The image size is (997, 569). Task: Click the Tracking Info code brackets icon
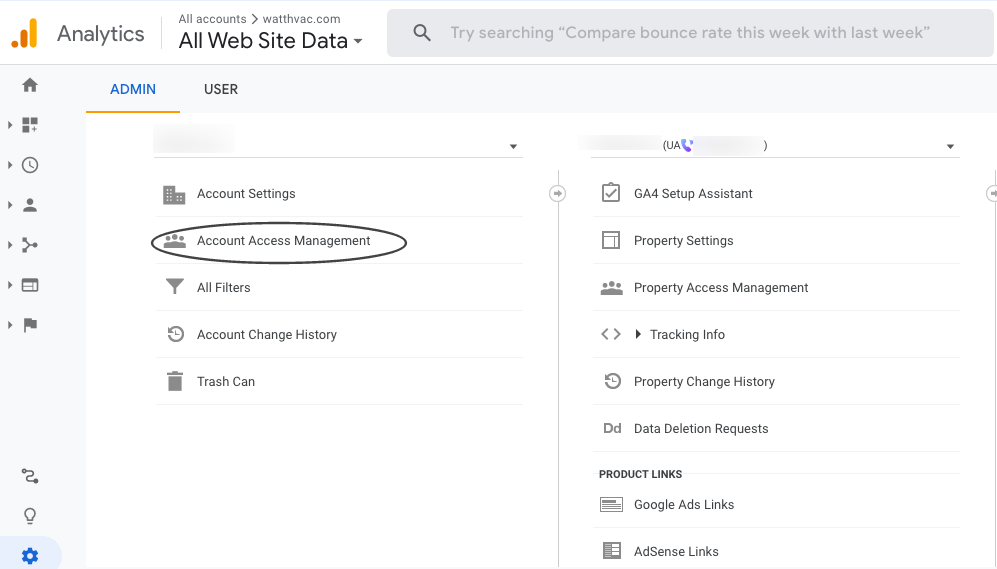[x=611, y=334]
